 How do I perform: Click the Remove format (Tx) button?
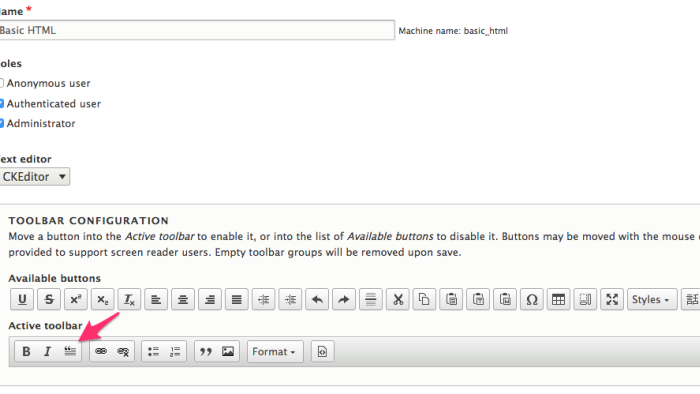(x=129, y=299)
